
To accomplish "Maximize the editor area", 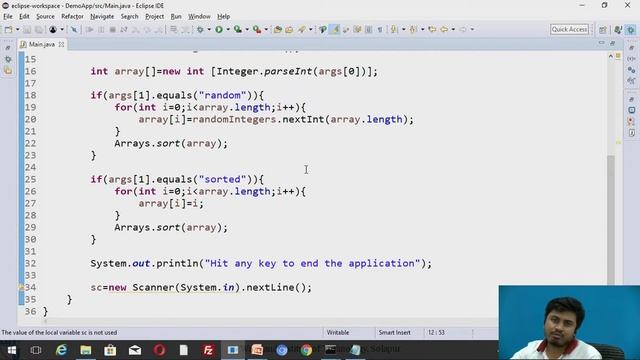I will click(x=612, y=43).
